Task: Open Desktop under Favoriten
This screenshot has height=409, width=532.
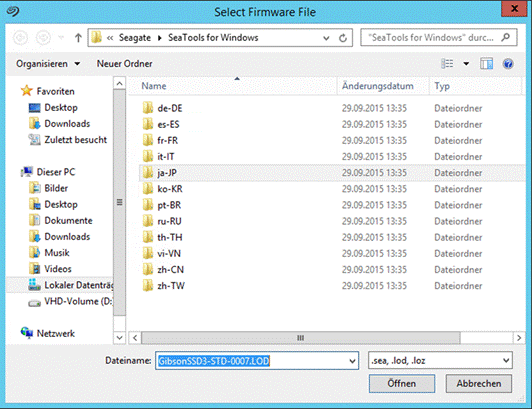Action: click(53, 108)
